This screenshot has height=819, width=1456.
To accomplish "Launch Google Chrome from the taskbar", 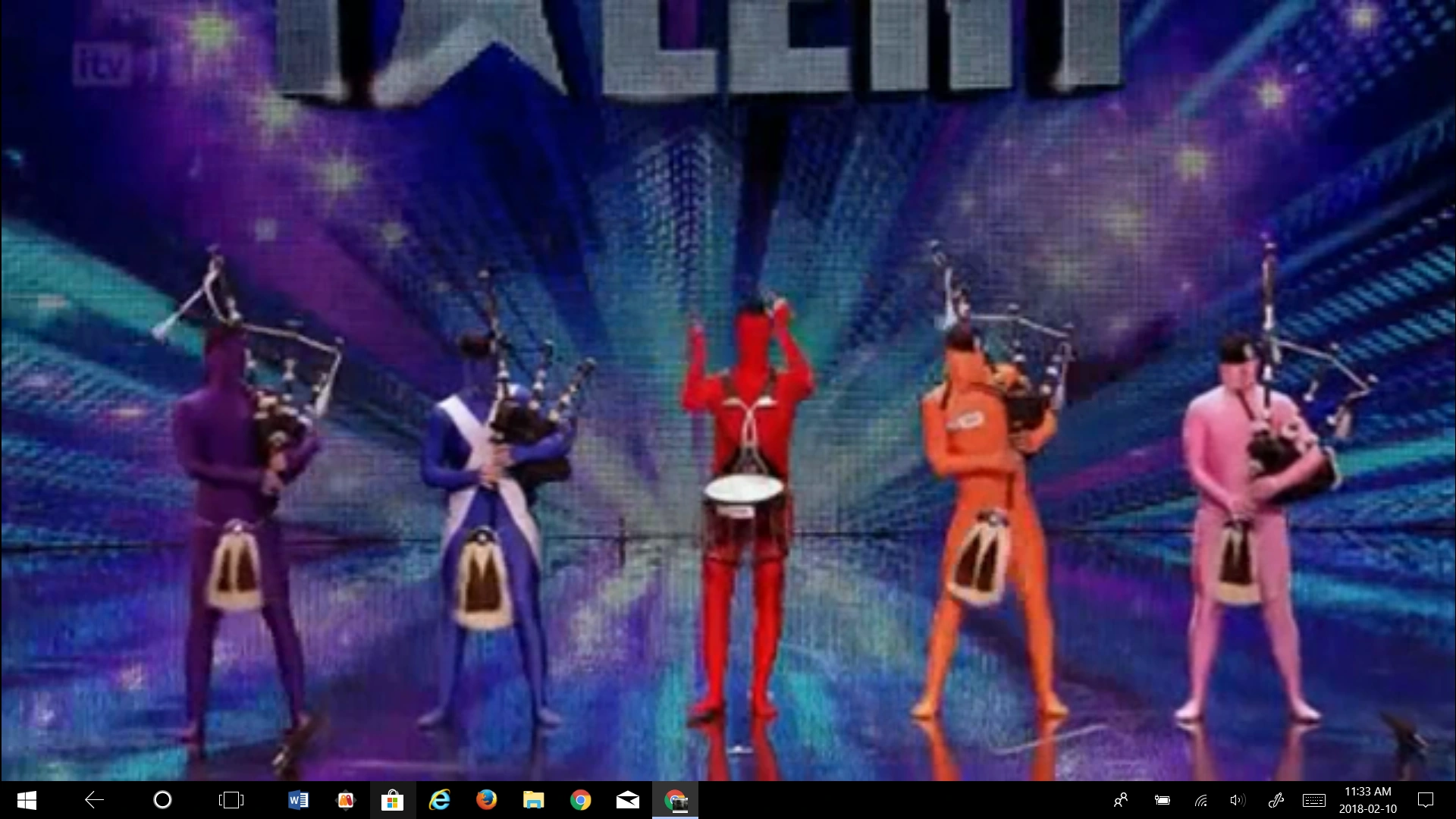I will pyautogui.click(x=580, y=800).
